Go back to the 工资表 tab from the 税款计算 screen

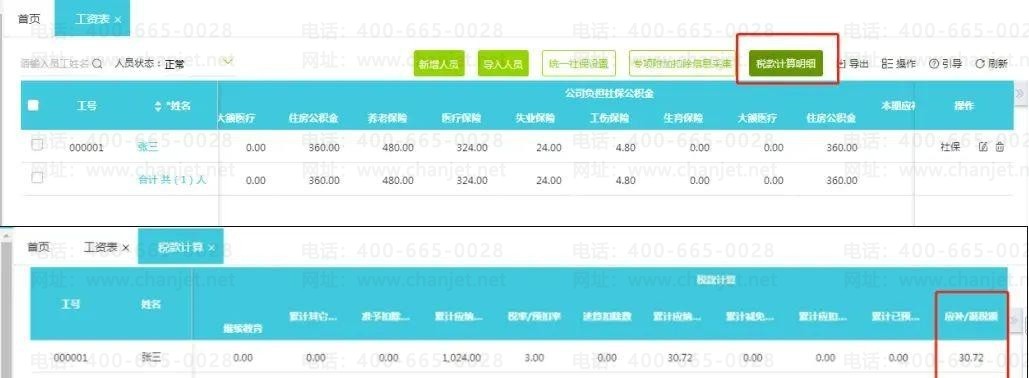100,247
